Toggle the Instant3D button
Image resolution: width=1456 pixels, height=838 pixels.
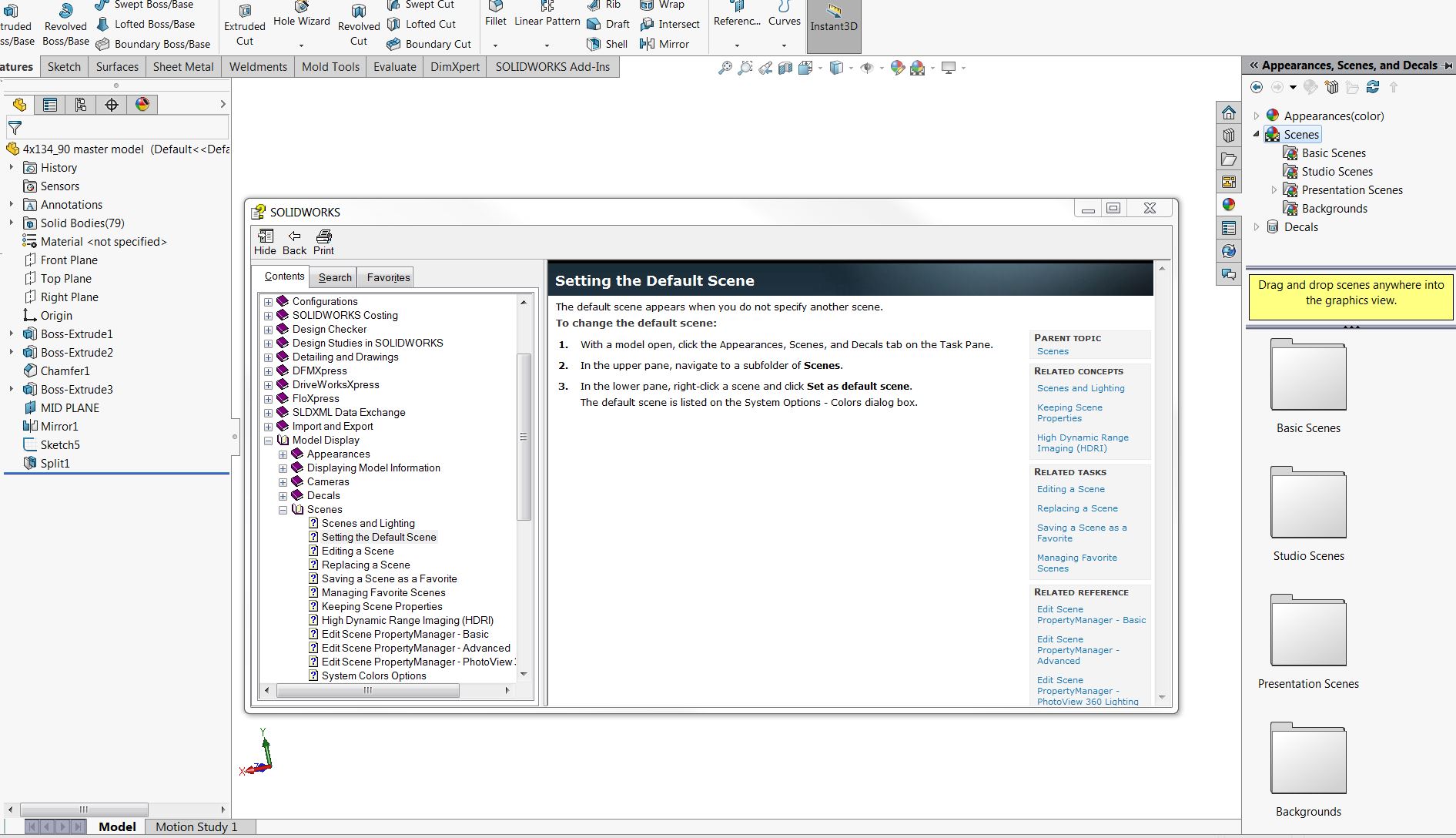tap(833, 18)
